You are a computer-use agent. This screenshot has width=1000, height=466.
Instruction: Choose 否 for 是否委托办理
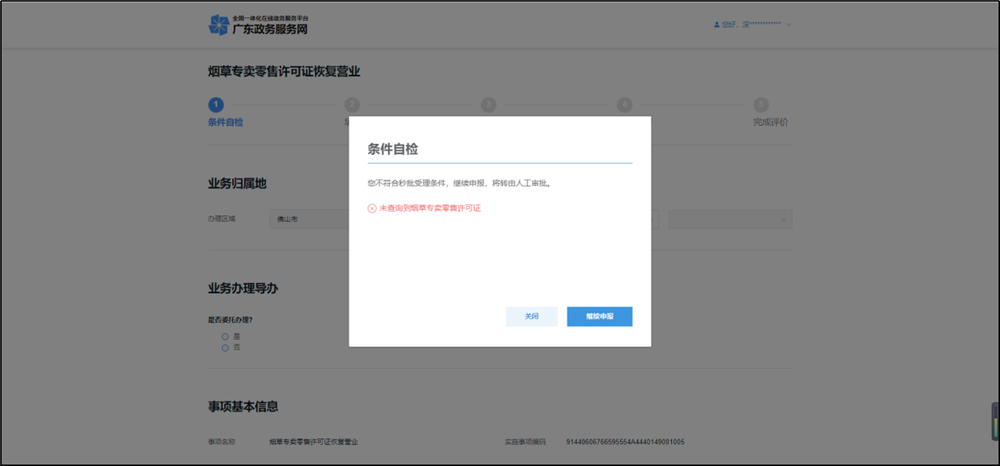point(224,347)
